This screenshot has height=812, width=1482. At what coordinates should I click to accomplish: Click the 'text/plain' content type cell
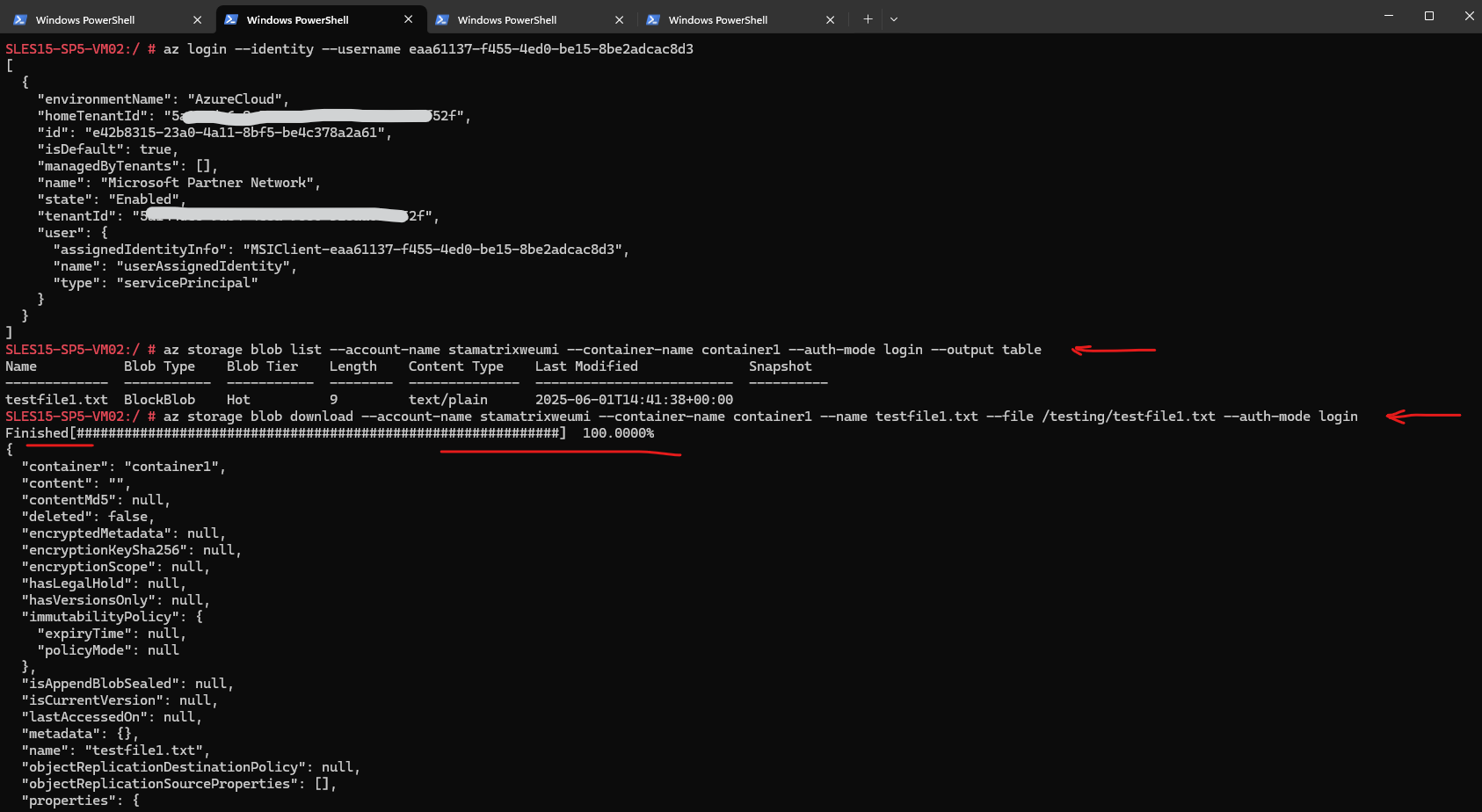448,400
